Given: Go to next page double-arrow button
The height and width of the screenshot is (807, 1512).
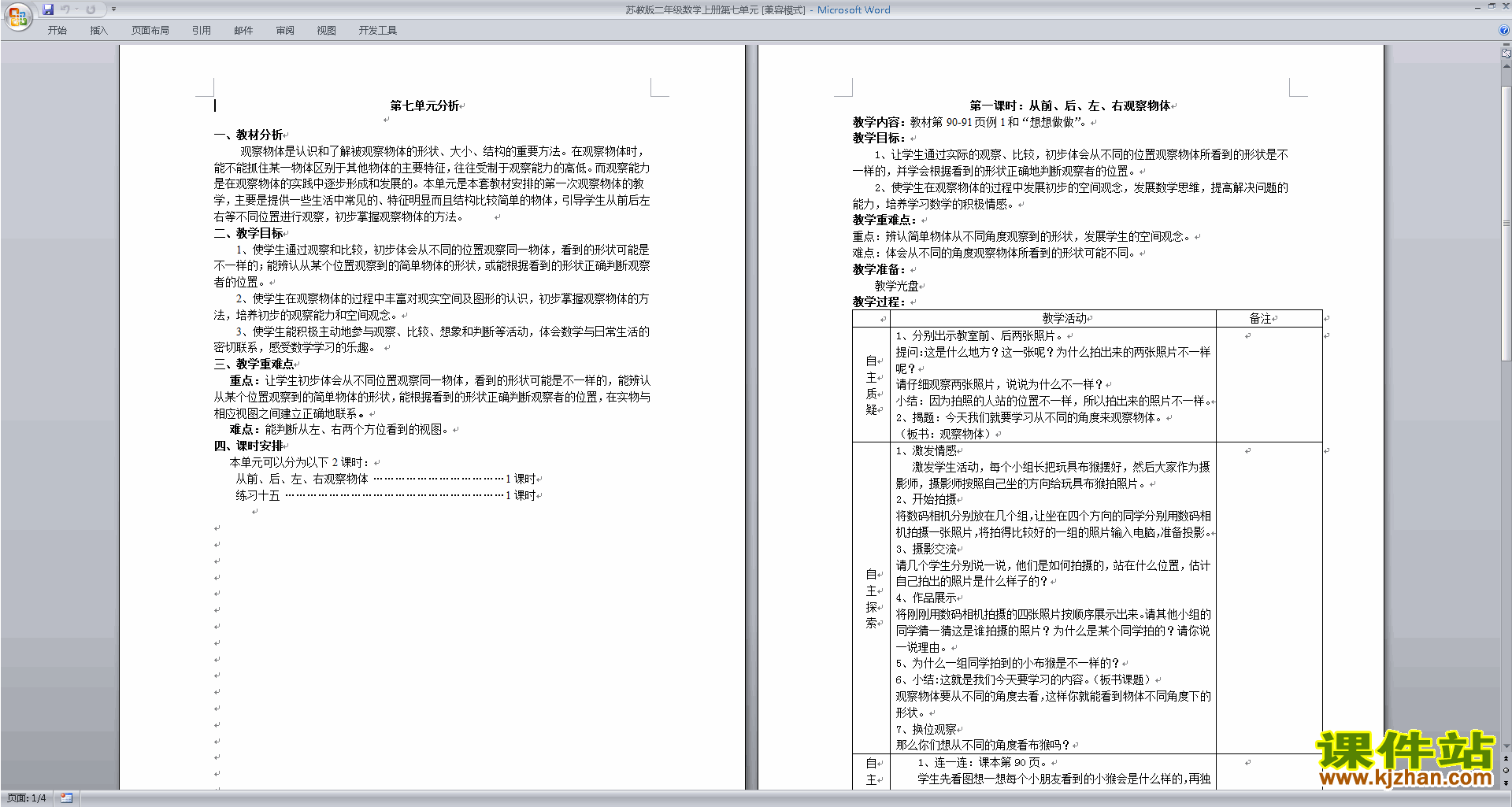Looking at the screenshot, I should pos(1506,783).
